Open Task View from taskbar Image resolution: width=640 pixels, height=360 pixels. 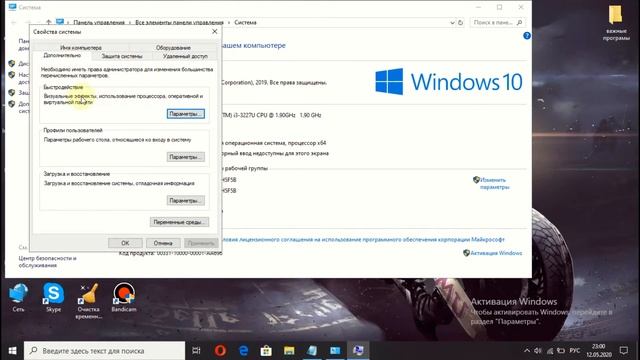pos(196,351)
